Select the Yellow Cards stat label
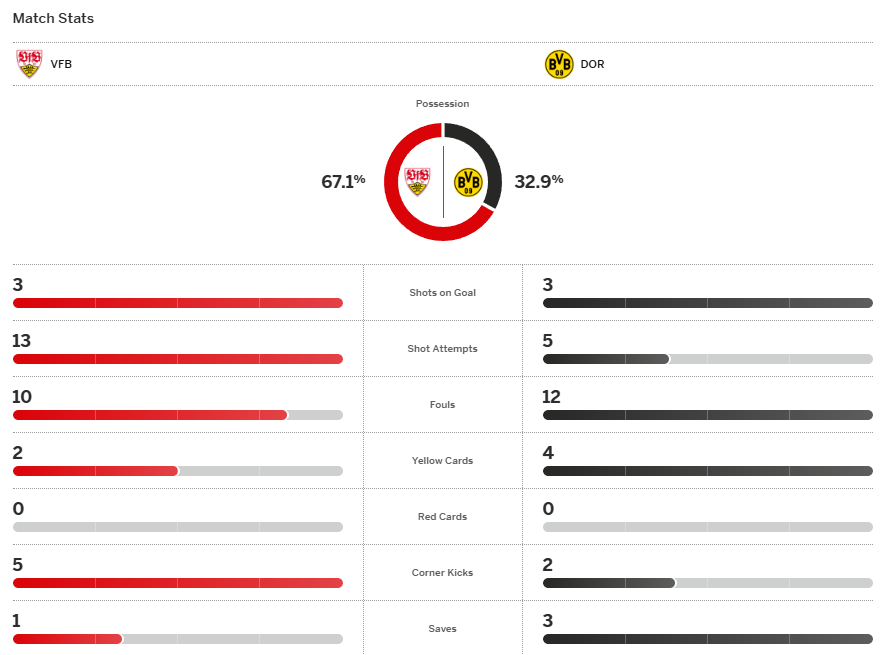This screenshot has height=655, width=884. pos(442,461)
